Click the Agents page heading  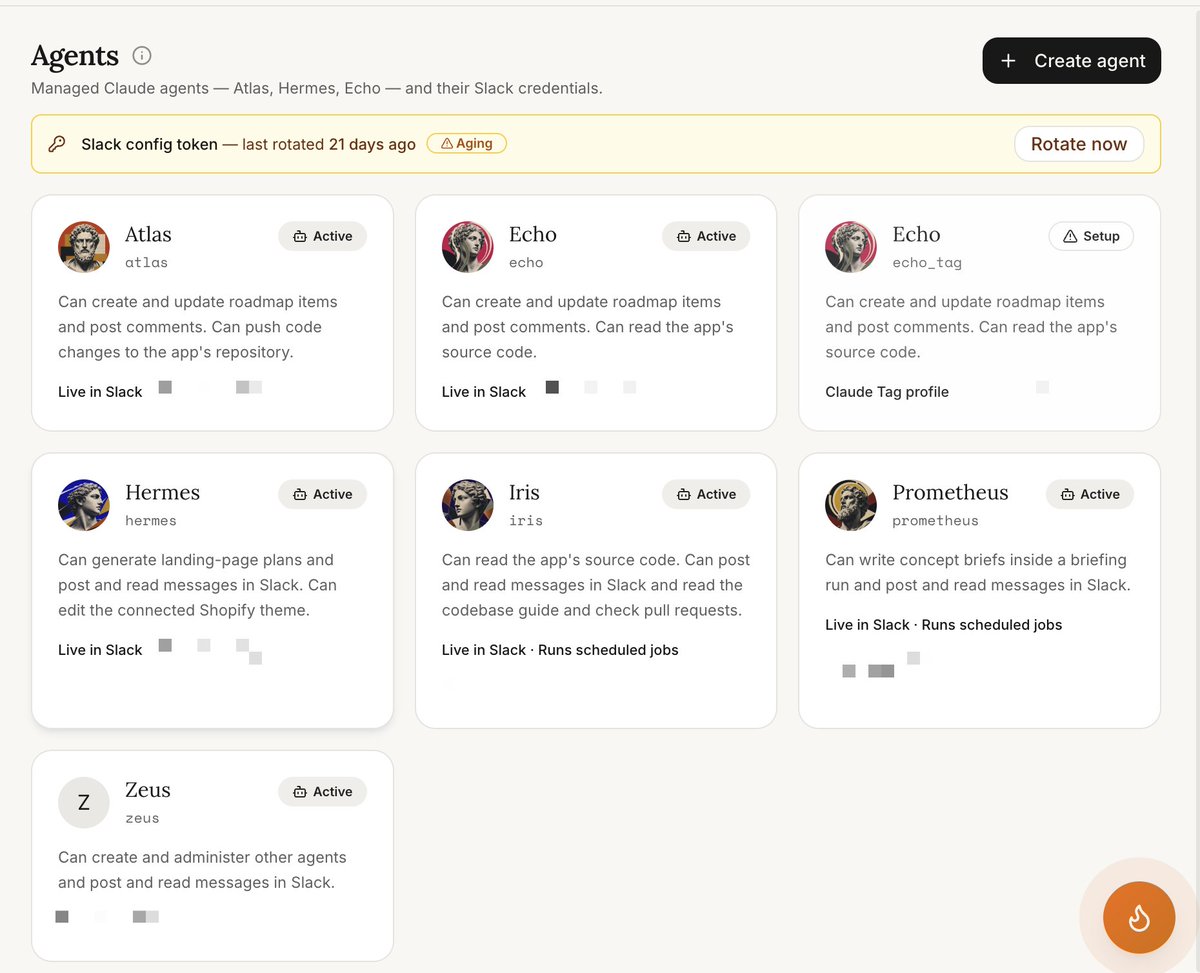point(75,55)
